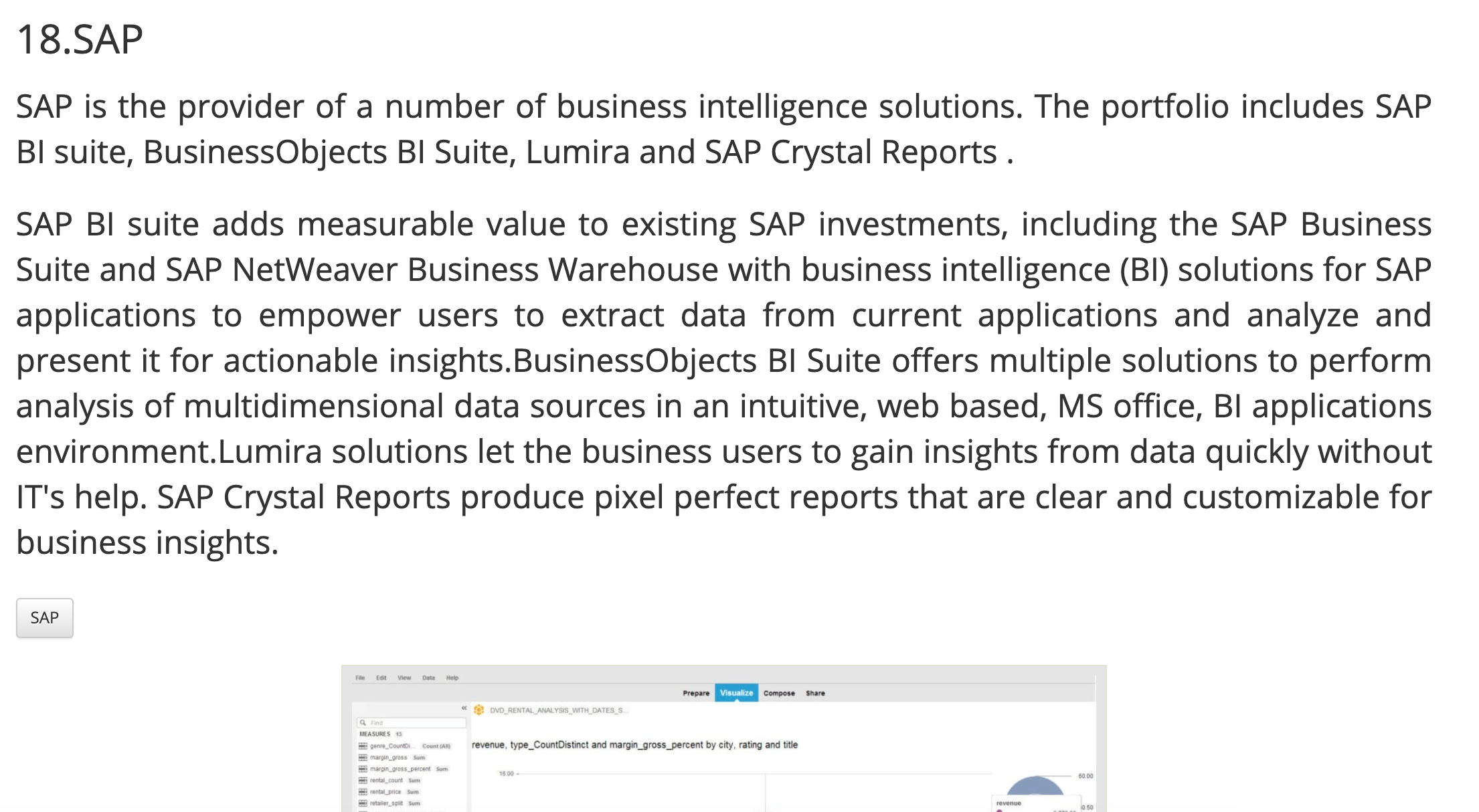Viewport: 1479px width, 812px height.
Task: Select the Visualize tab
Action: [x=736, y=693]
